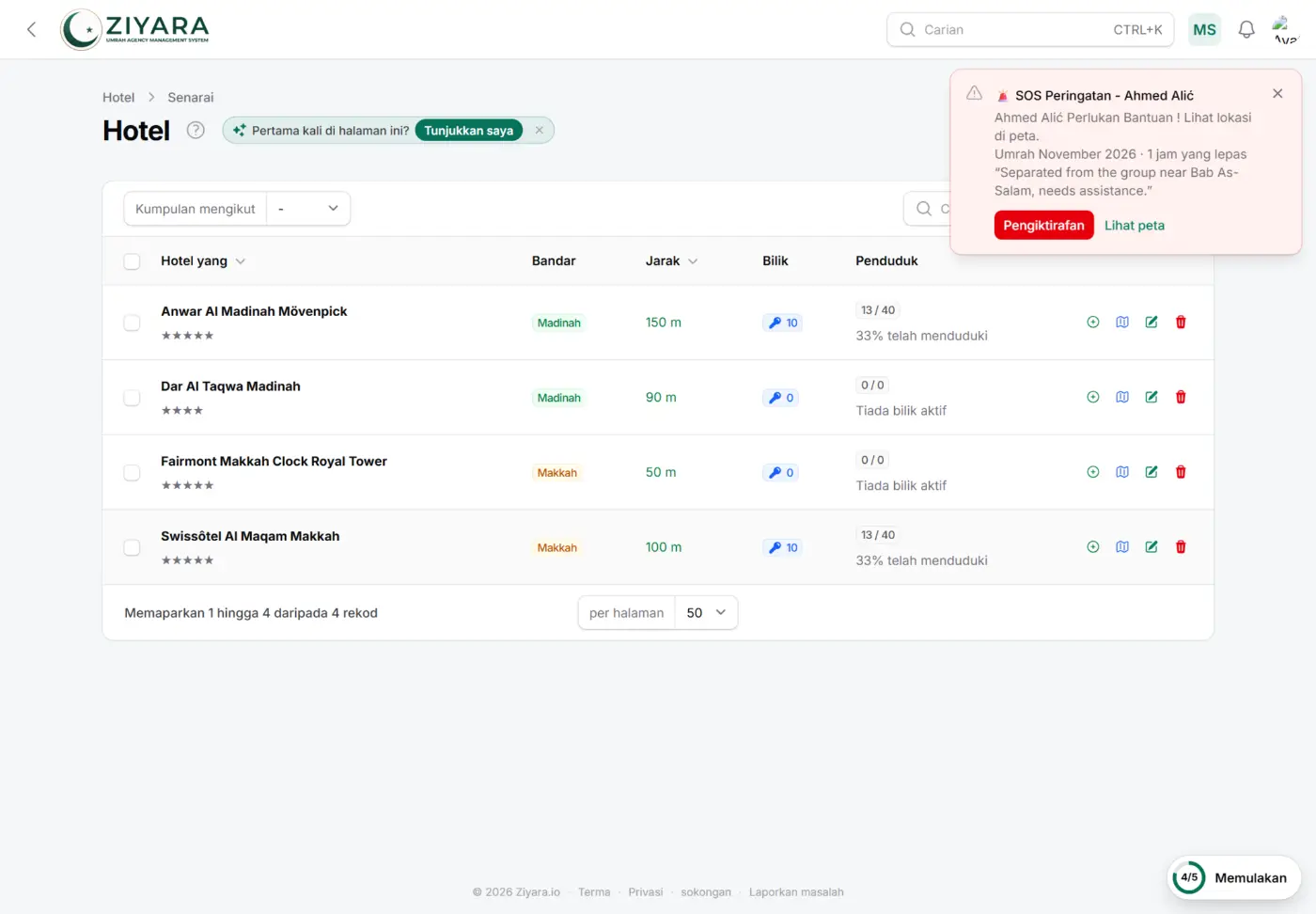Tick the checkbox for Anwar Al Madinah Mövenpick
Image resolution: width=1316 pixels, height=914 pixels.
(132, 323)
